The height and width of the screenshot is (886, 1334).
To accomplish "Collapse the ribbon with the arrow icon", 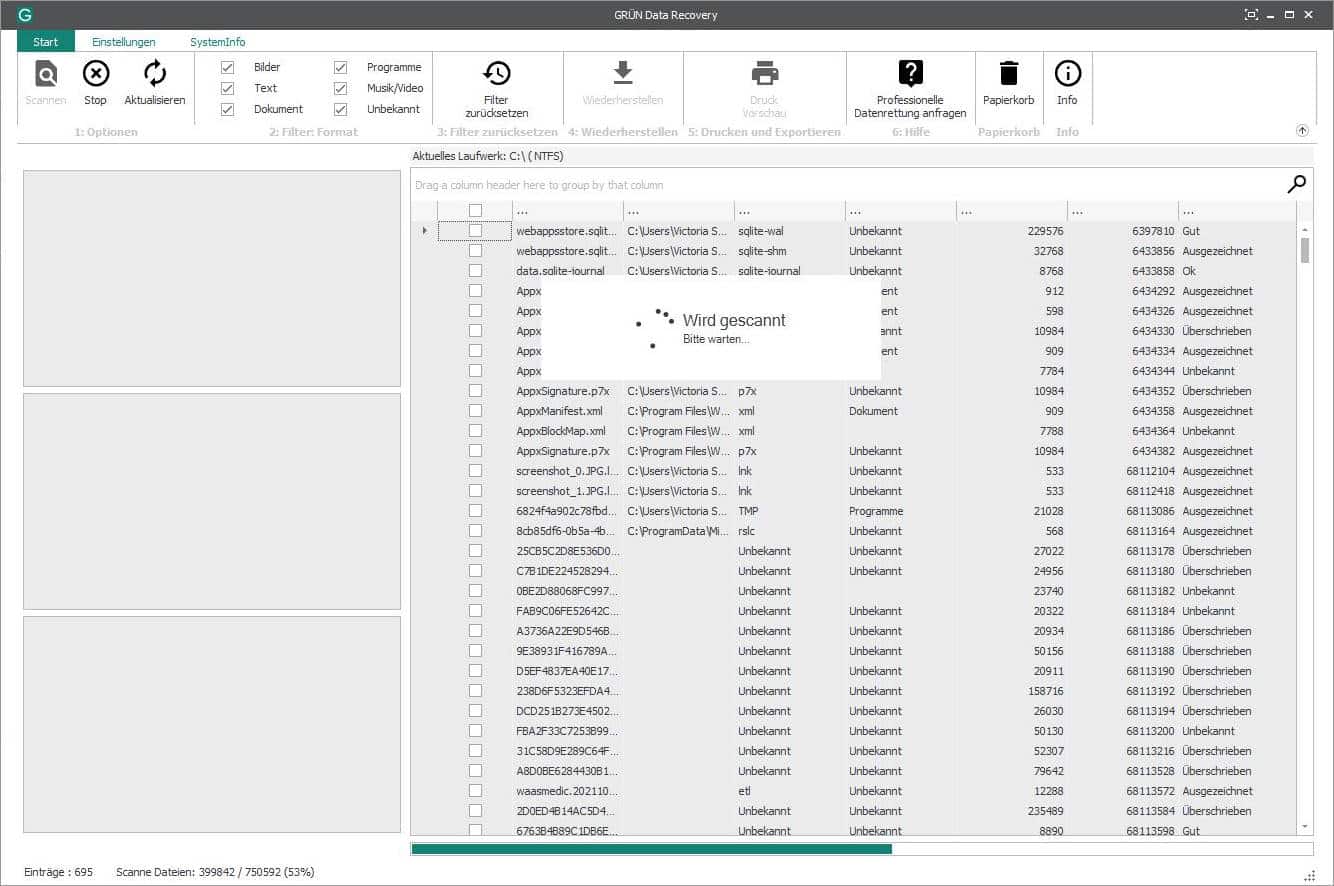I will [1302, 131].
